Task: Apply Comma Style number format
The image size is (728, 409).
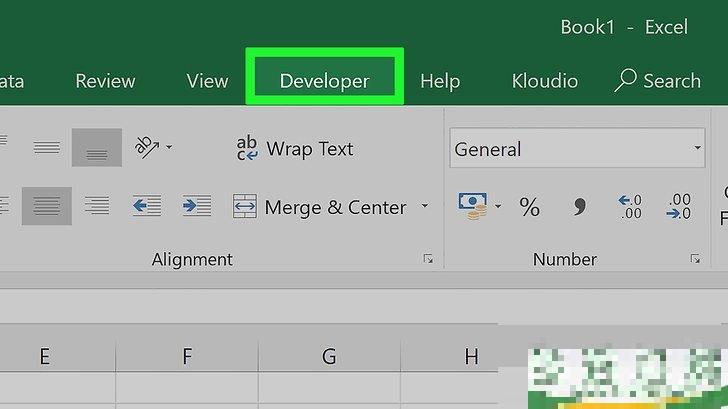Action: [x=579, y=207]
